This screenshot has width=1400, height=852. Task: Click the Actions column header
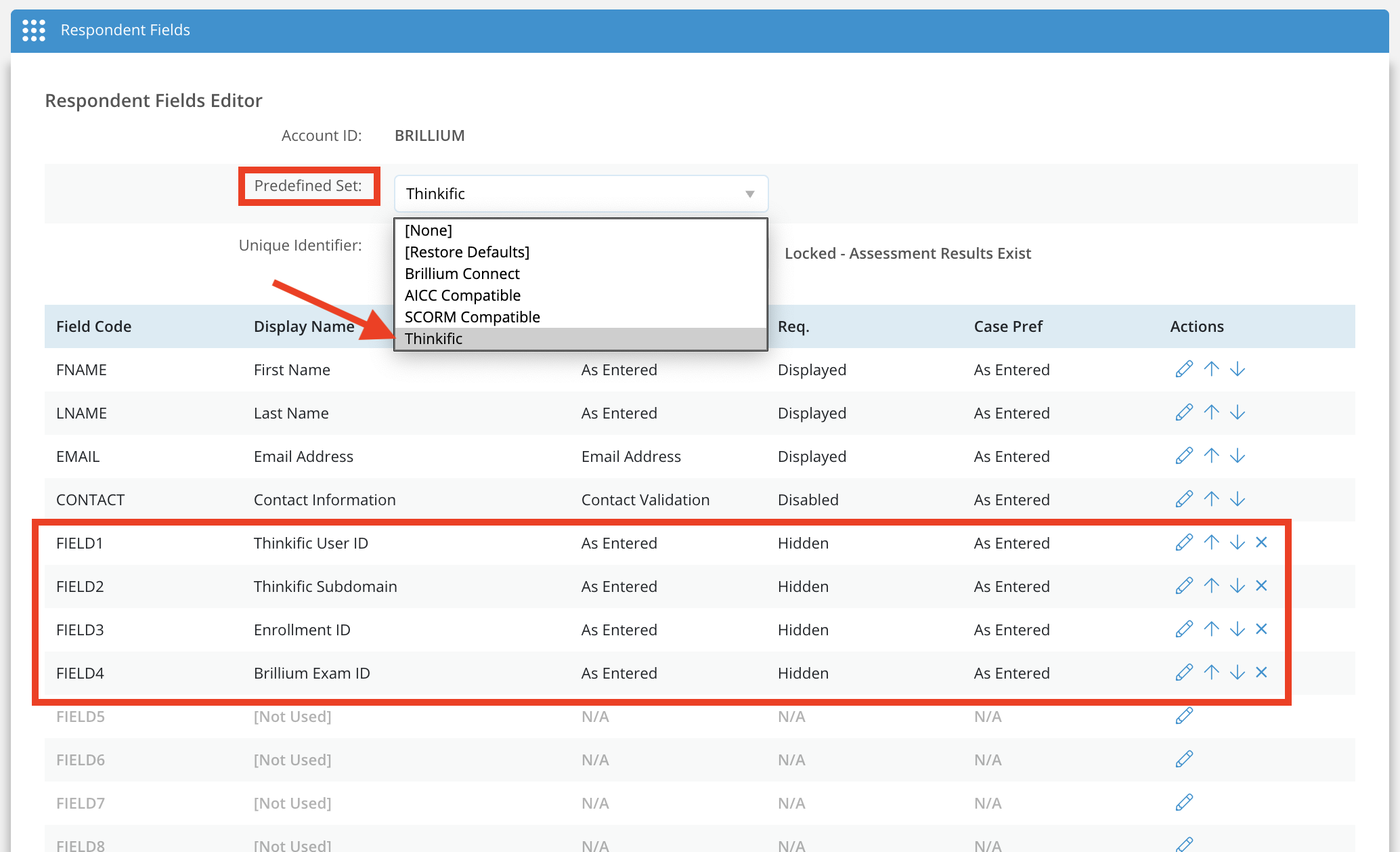pos(1197,326)
